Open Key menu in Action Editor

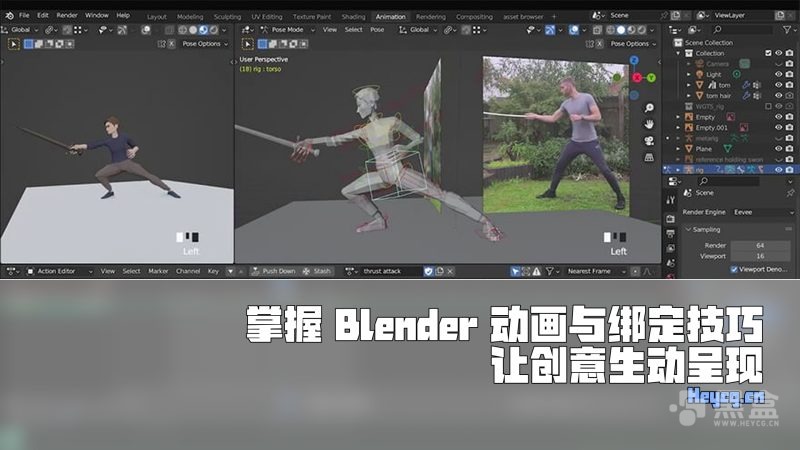[213, 271]
